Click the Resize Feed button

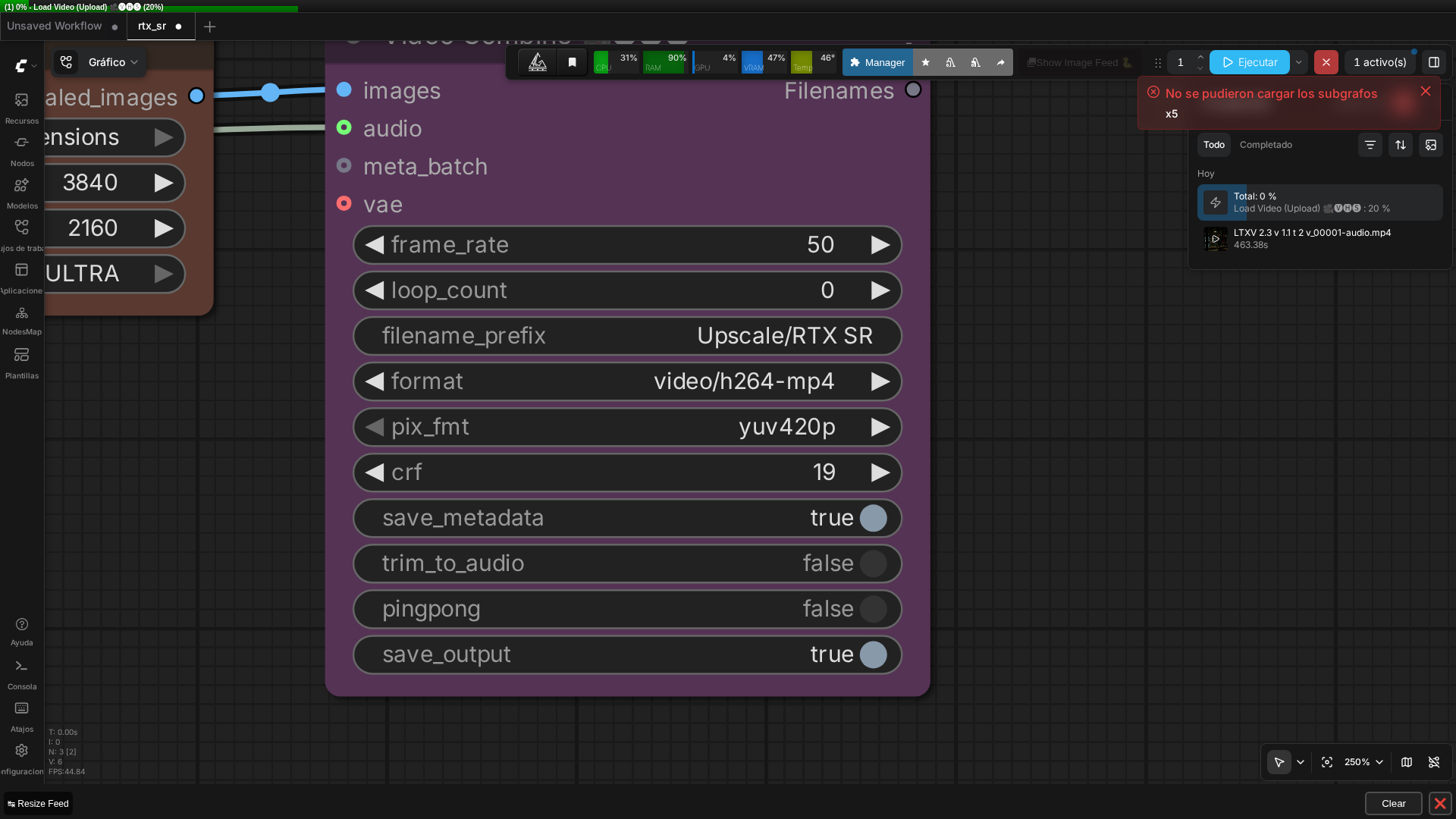point(38,804)
